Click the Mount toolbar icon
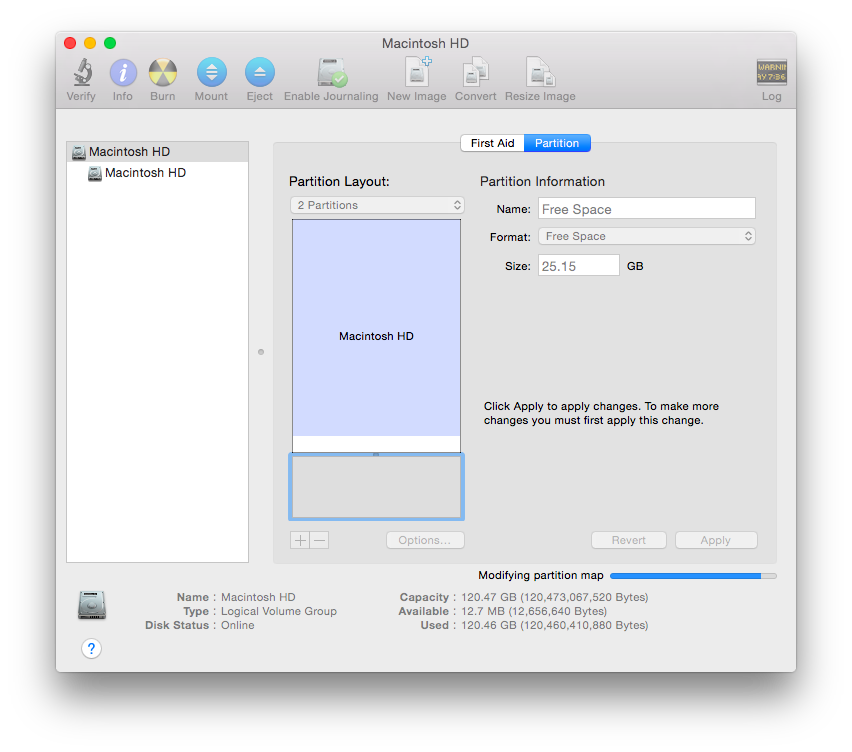Screen dimensions: 852x752 211,72
